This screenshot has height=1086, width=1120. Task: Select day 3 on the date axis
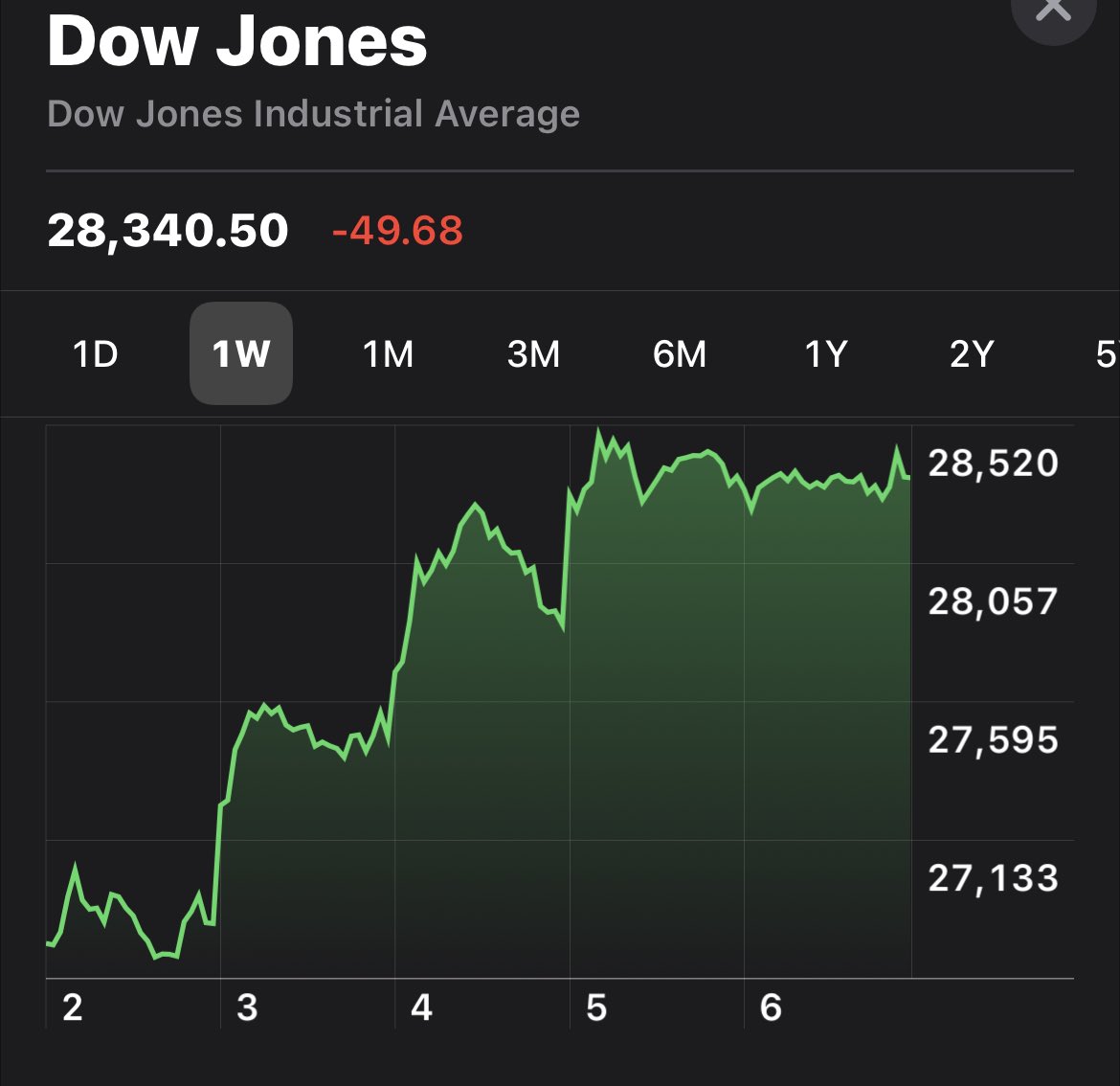pyautogui.click(x=247, y=1007)
